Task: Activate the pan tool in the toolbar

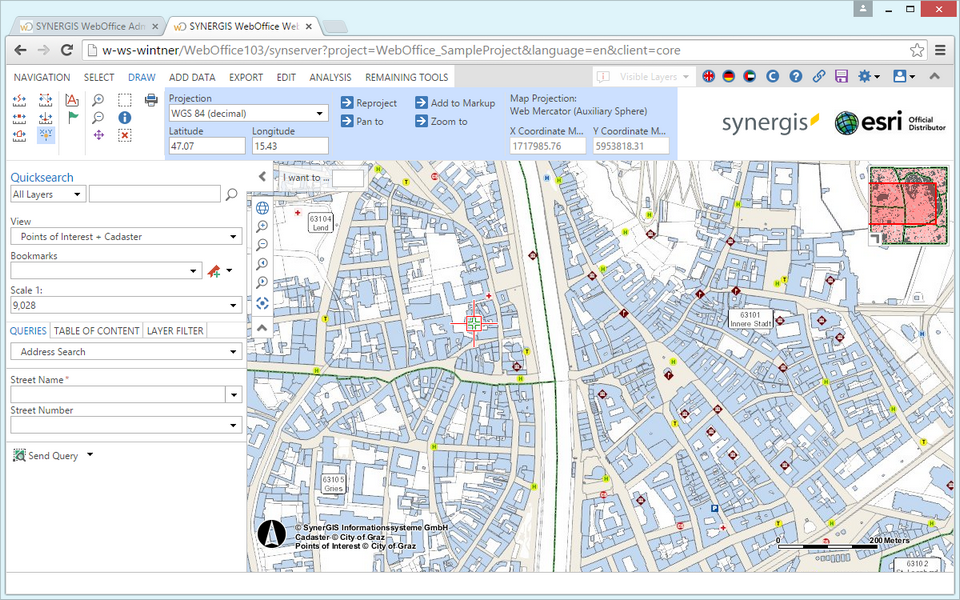Action: (x=99, y=135)
